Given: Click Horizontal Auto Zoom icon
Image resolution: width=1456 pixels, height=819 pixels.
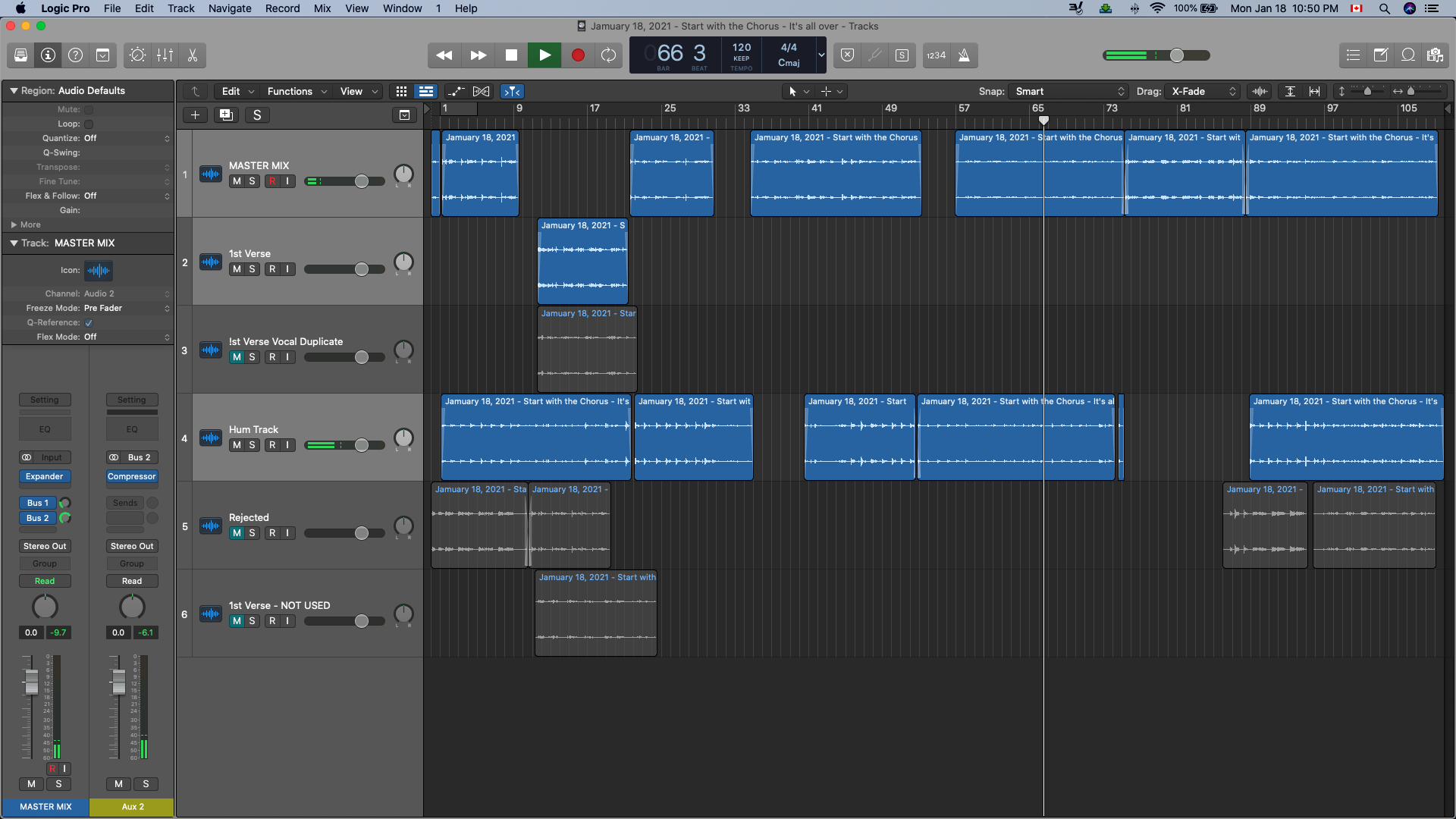Looking at the screenshot, I should pyautogui.click(x=1314, y=92).
